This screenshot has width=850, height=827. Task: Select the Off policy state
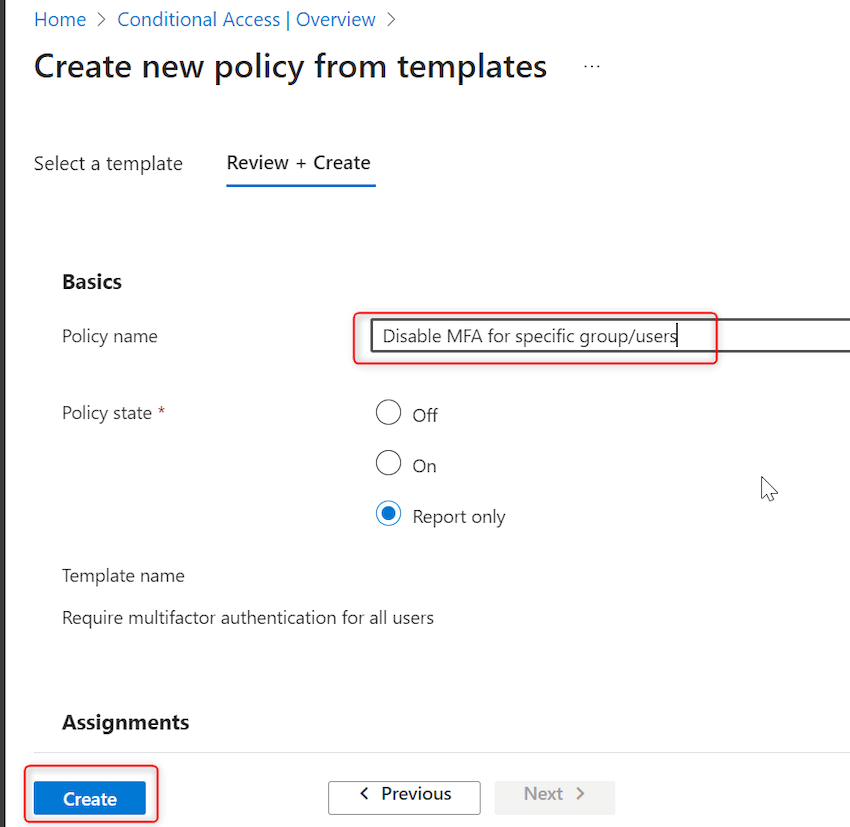[388, 412]
